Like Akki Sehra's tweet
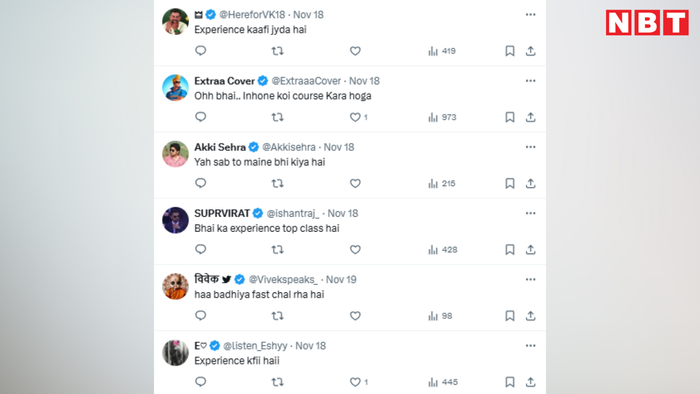 355,183
